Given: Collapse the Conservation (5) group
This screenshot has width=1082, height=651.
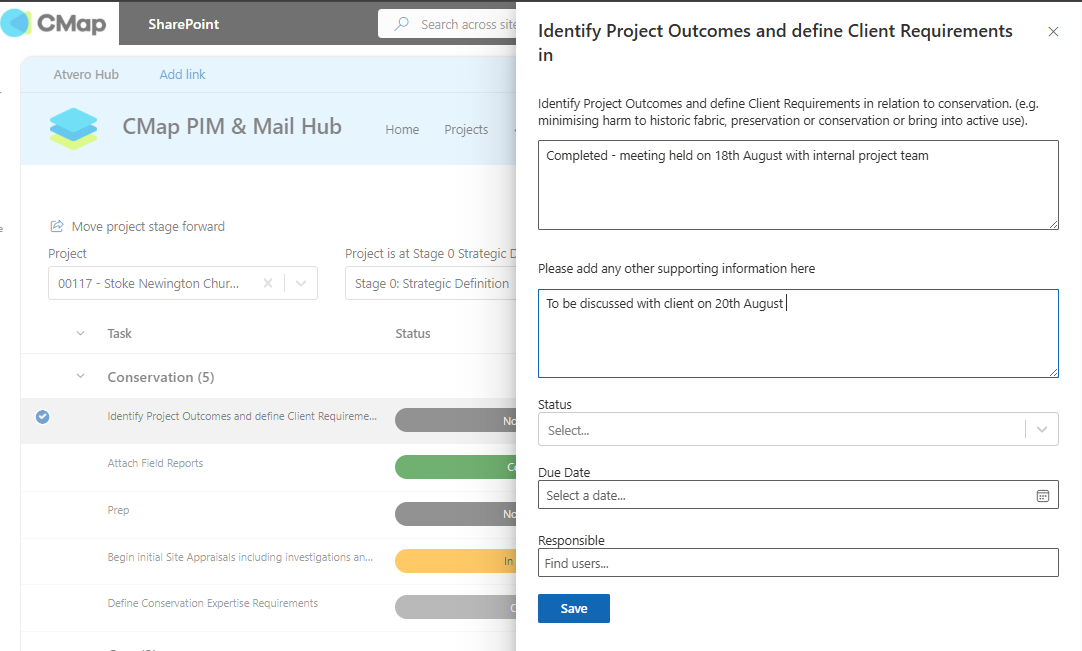Looking at the screenshot, I should tap(81, 377).
